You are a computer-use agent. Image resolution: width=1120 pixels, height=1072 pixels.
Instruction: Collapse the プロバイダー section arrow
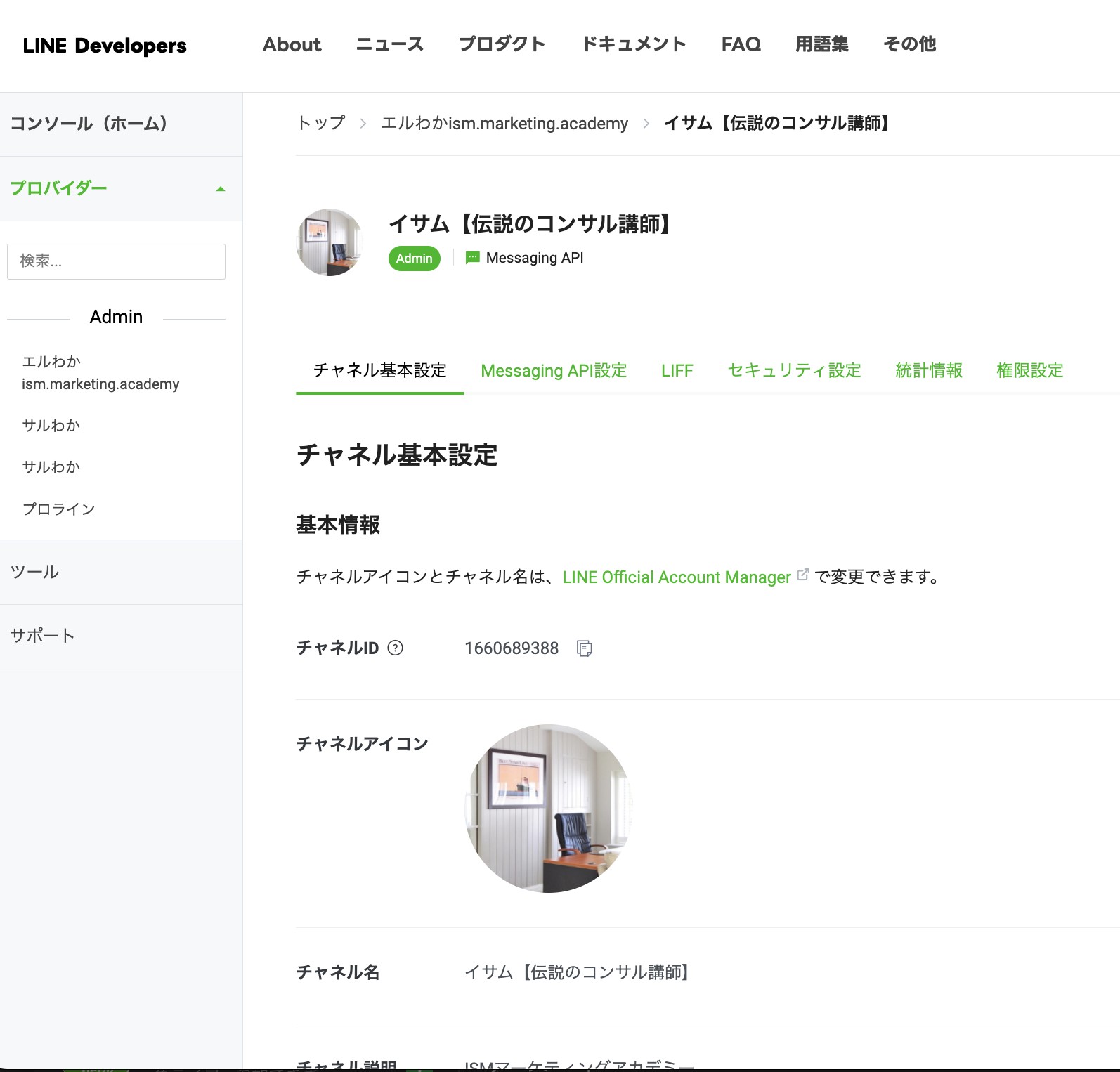pyautogui.click(x=221, y=189)
